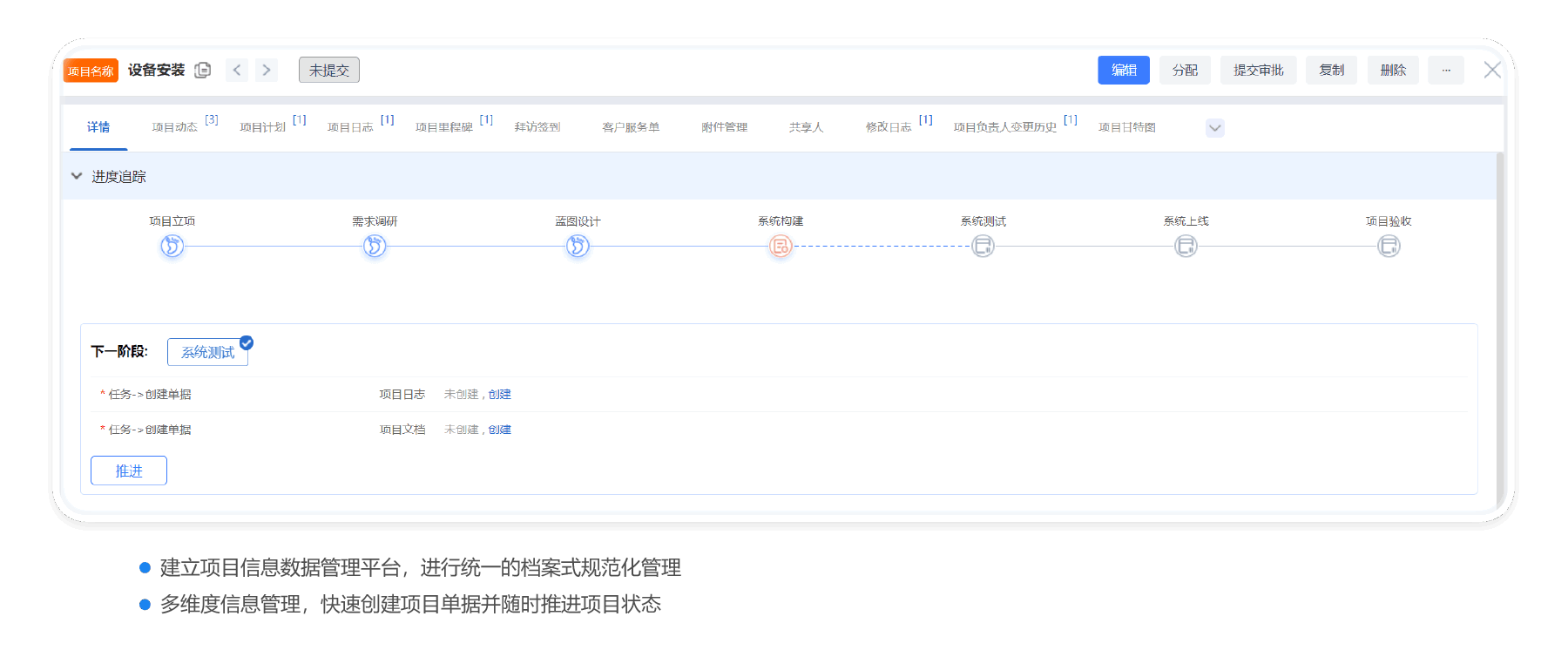Open the 项目甘特图 tab
The height and width of the screenshot is (657, 1568).
[x=1126, y=127]
